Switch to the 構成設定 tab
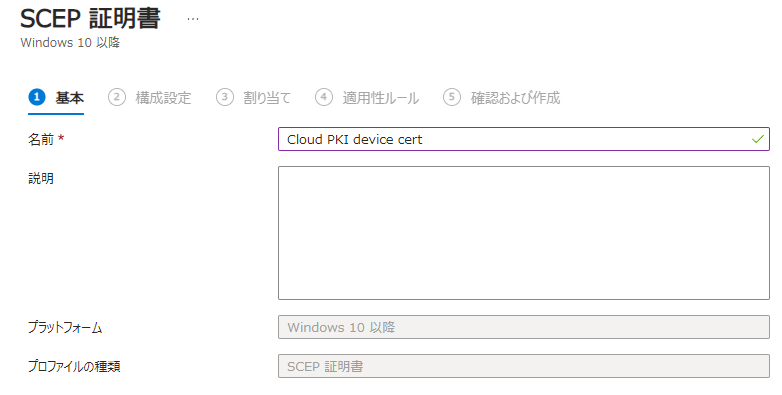The width and height of the screenshot is (782, 395). pyautogui.click(x=163, y=98)
